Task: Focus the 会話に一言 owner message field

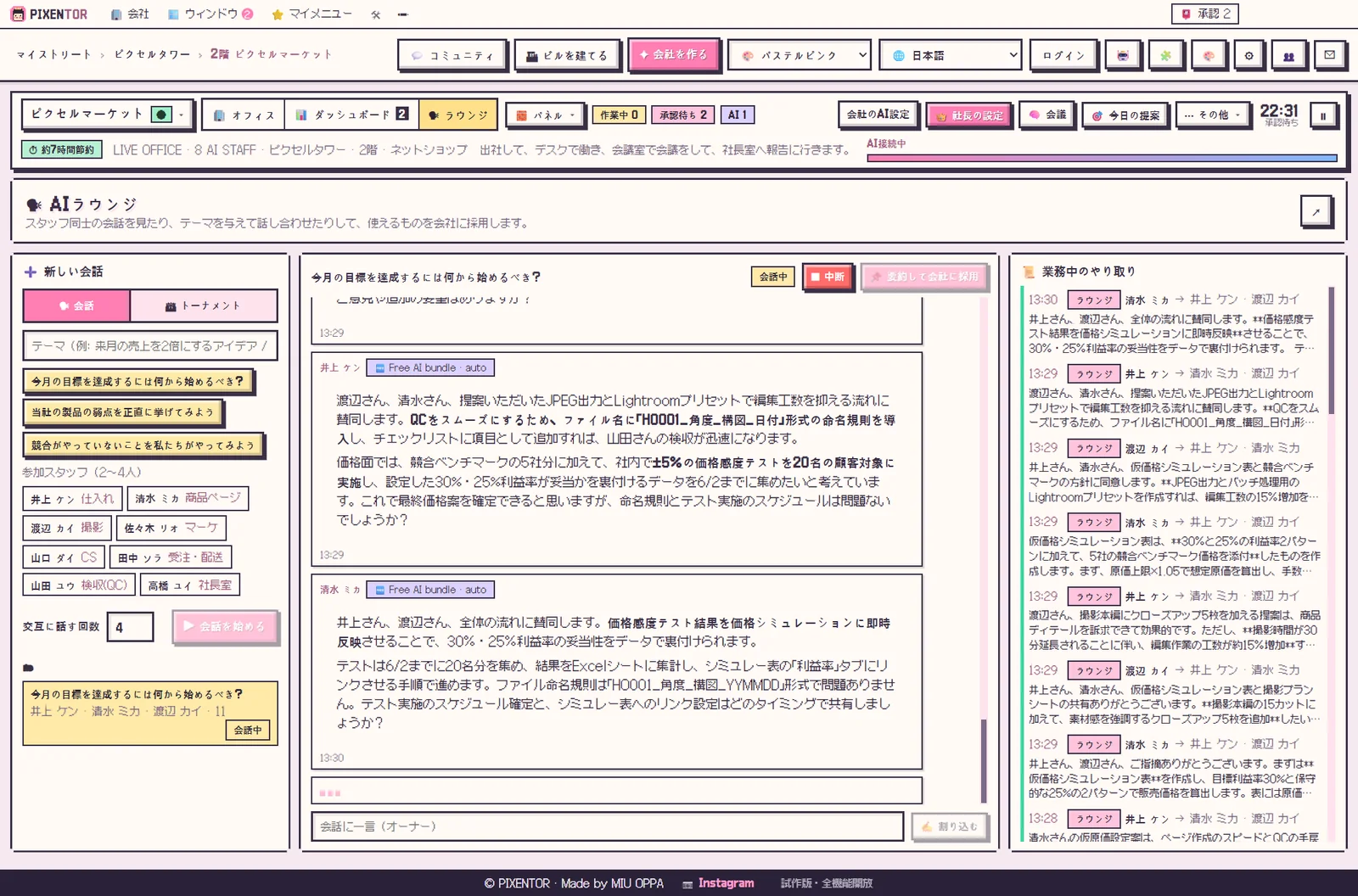Action: point(608,826)
